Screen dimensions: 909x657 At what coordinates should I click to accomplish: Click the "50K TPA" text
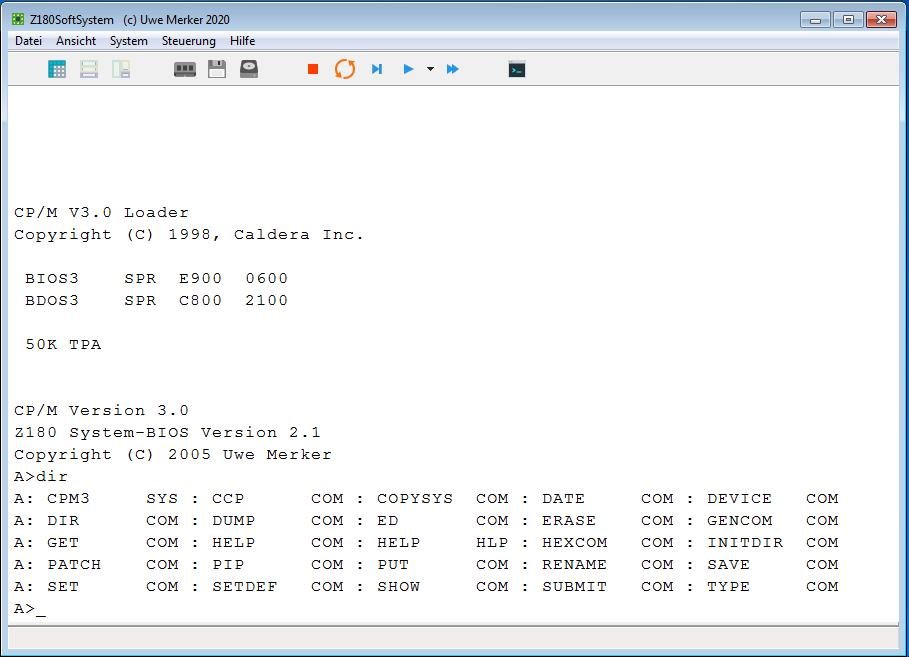pyautogui.click(x=63, y=345)
